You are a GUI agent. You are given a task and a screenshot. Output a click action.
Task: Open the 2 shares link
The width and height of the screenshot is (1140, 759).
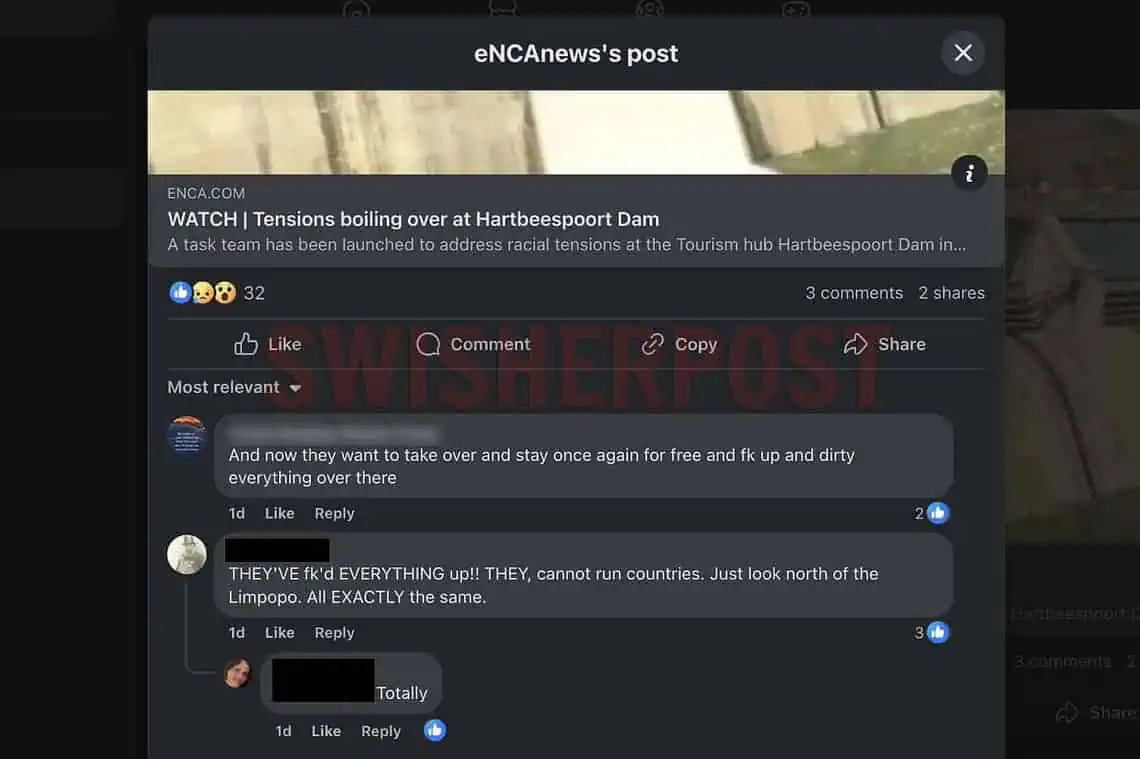click(x=951, y=293)
